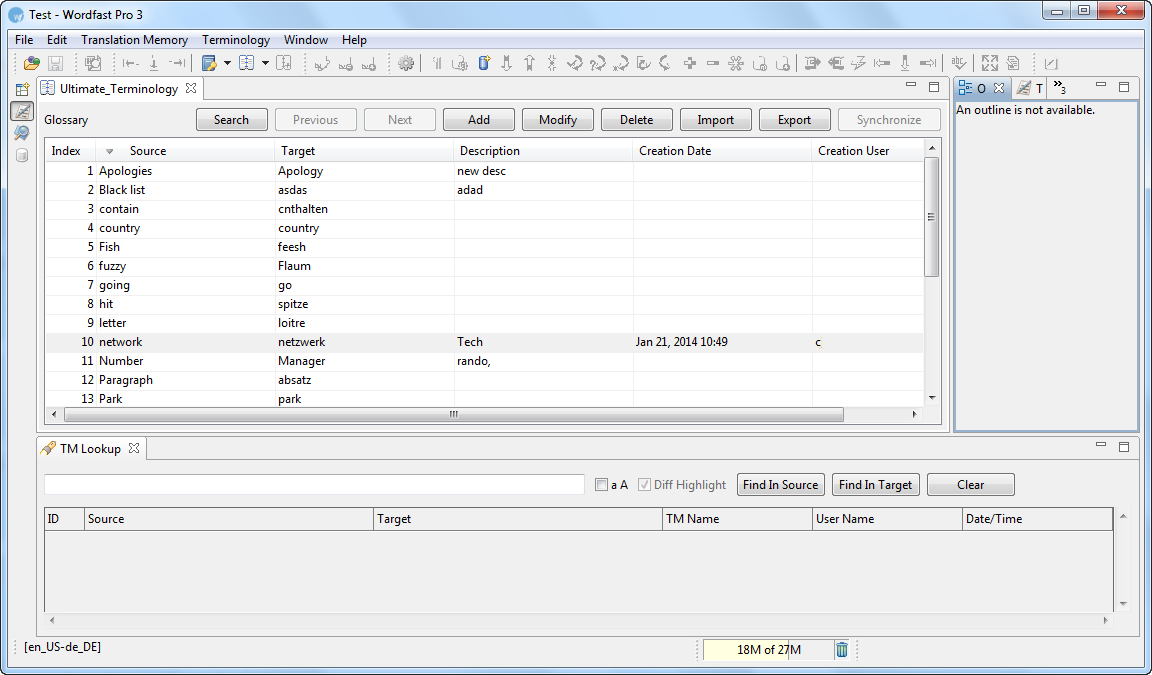This screenshot has height=675, width=1152.
Task: Switch to the T view tab beside Outline
Action: pyautogui.click(x=1030, y=88)
